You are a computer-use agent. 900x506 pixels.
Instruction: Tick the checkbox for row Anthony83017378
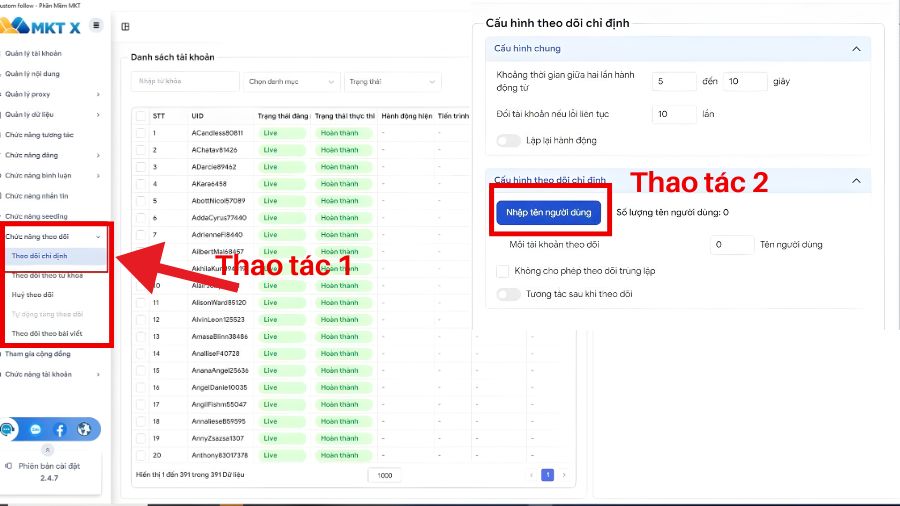click(x=141, y=456)
